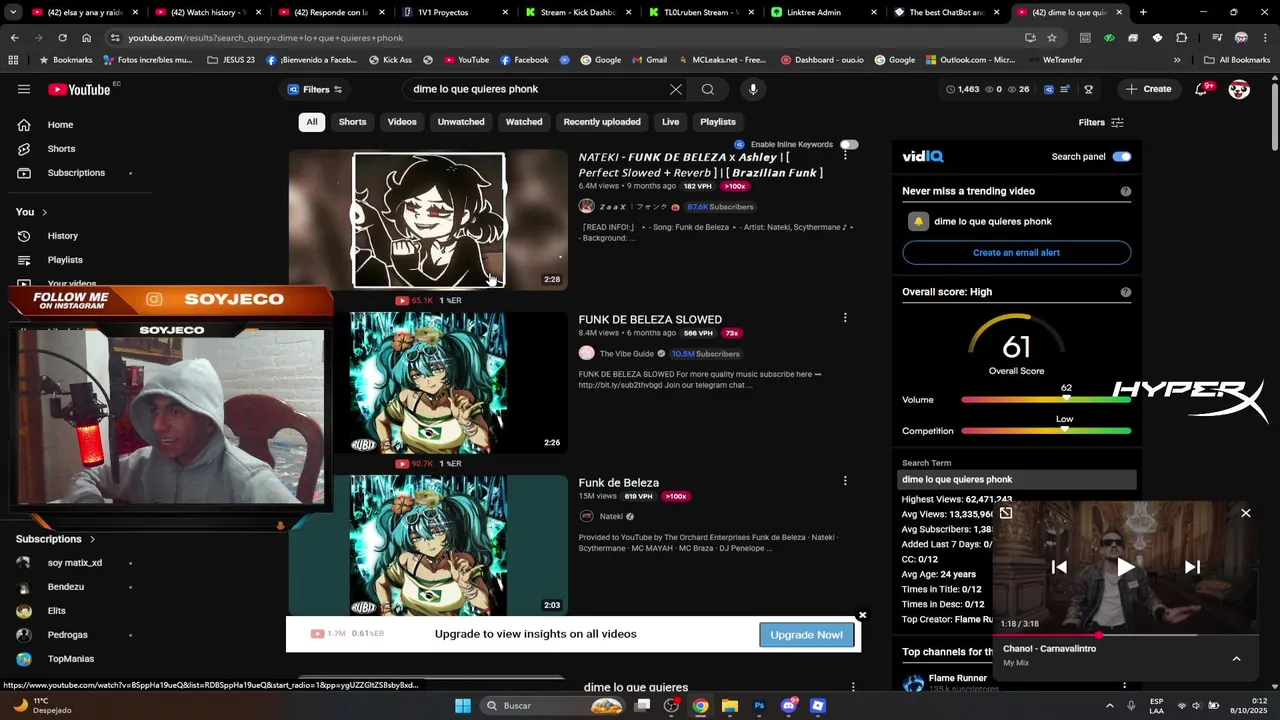The width and height of the screenshot is (1280, 720).
Task: Open help for Never miss a trending video
Action: (x=1126, y=191)
